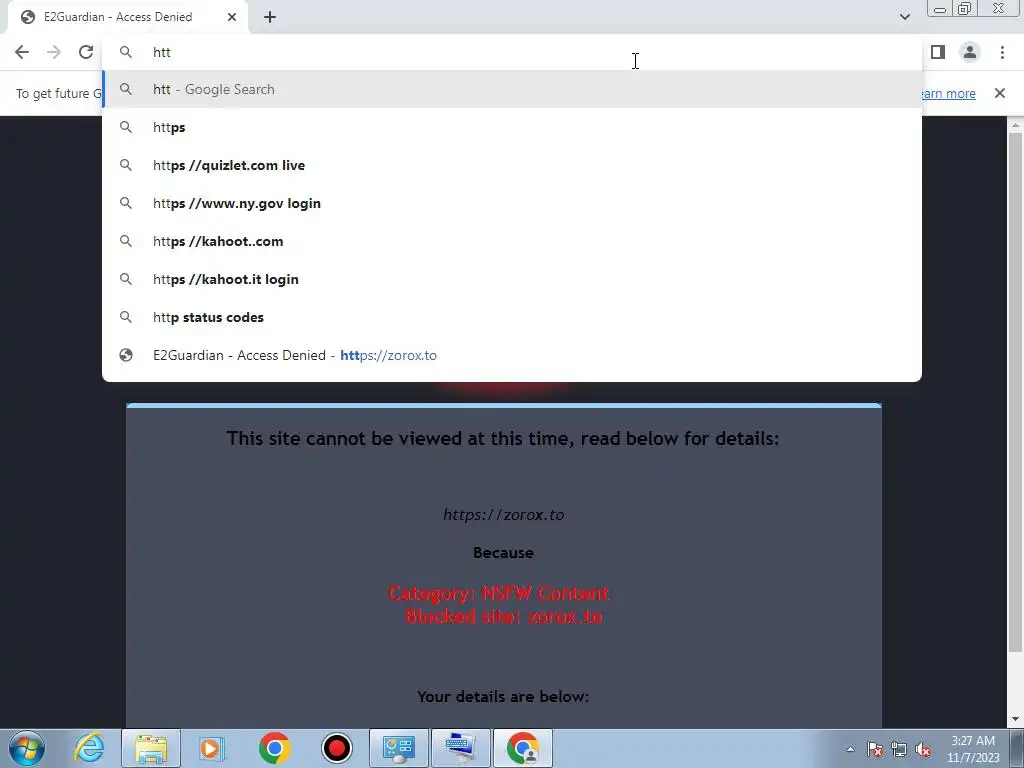The image size is (1024, 768).
Task: Go back to the previous page
Action: (x=22, y=52)
